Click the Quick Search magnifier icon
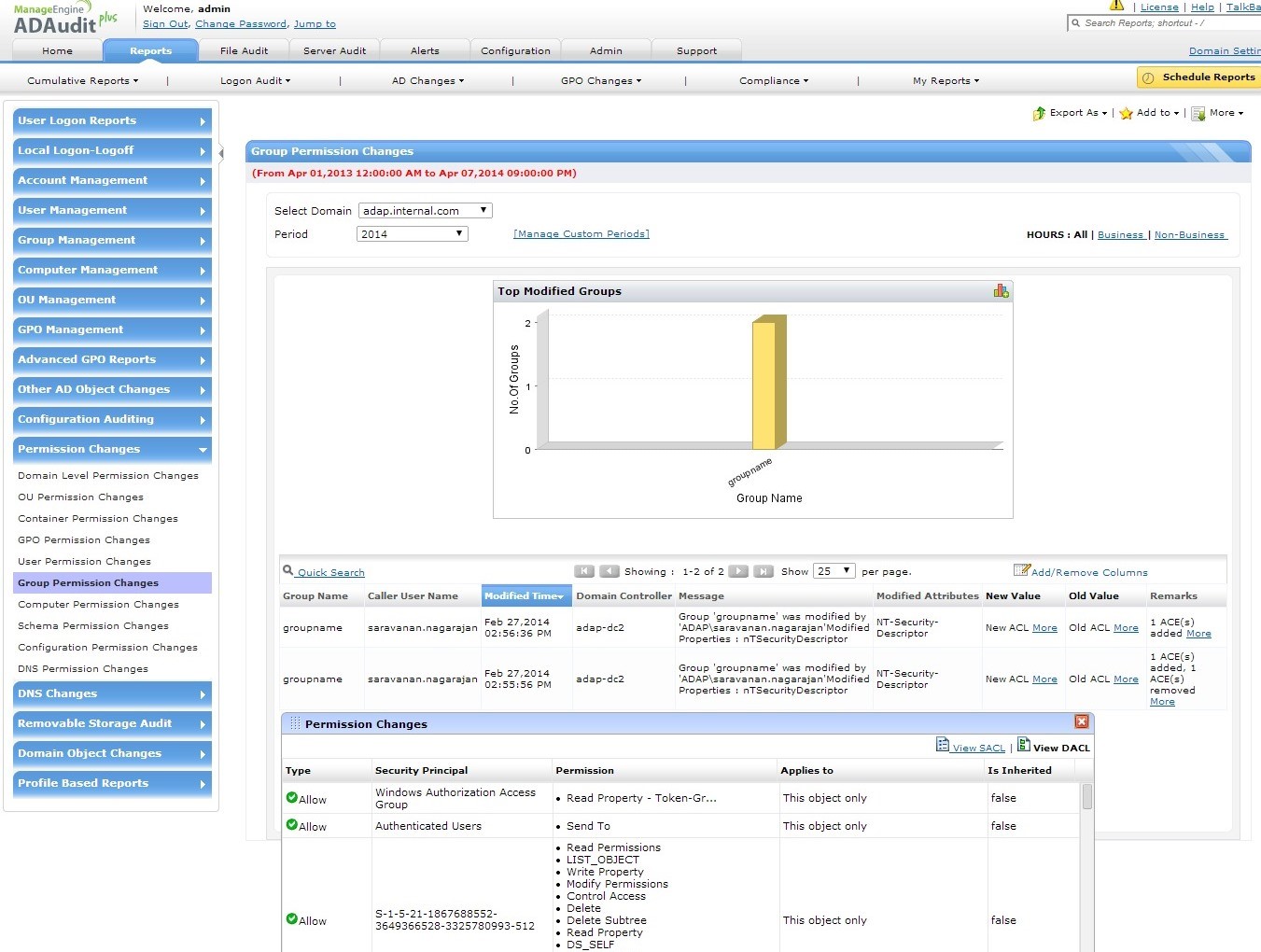This screenshot has height=952, width=1261. (x=287, y=570)
